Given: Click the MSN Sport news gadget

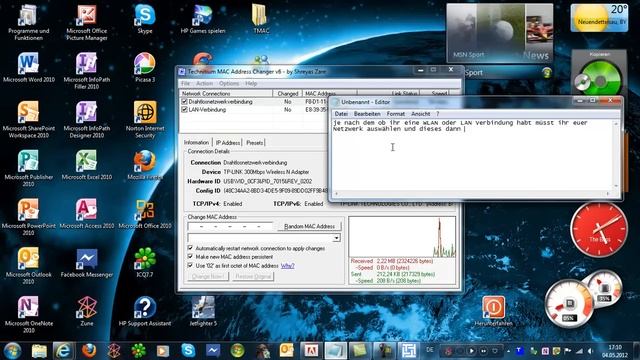Looking at the screenshot, I should (x=500, y=33).
